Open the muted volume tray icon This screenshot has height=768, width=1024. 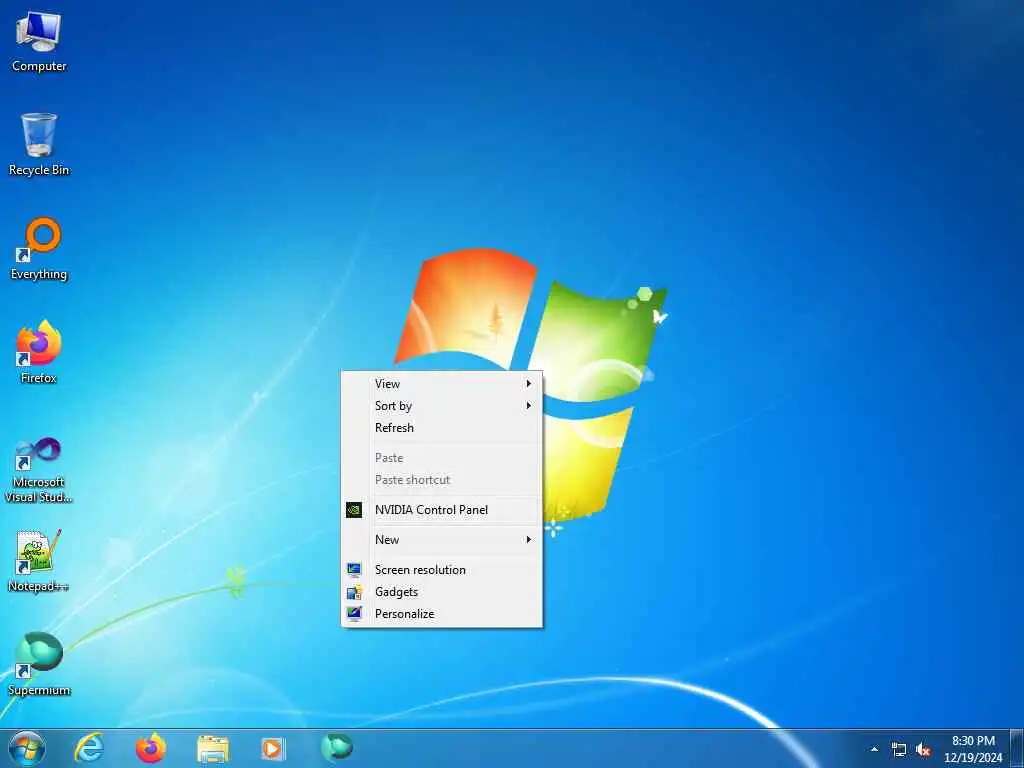(923, 750)
